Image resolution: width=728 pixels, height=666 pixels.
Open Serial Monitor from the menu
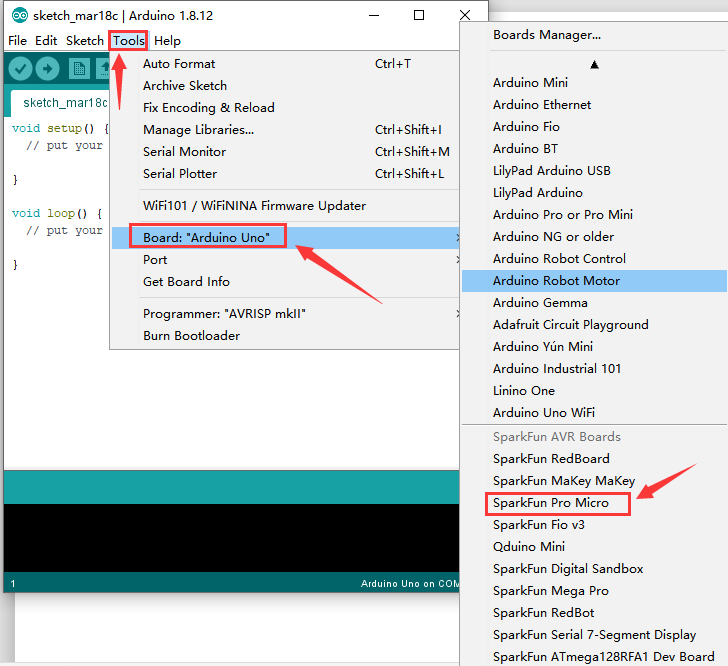pos(284,151)
